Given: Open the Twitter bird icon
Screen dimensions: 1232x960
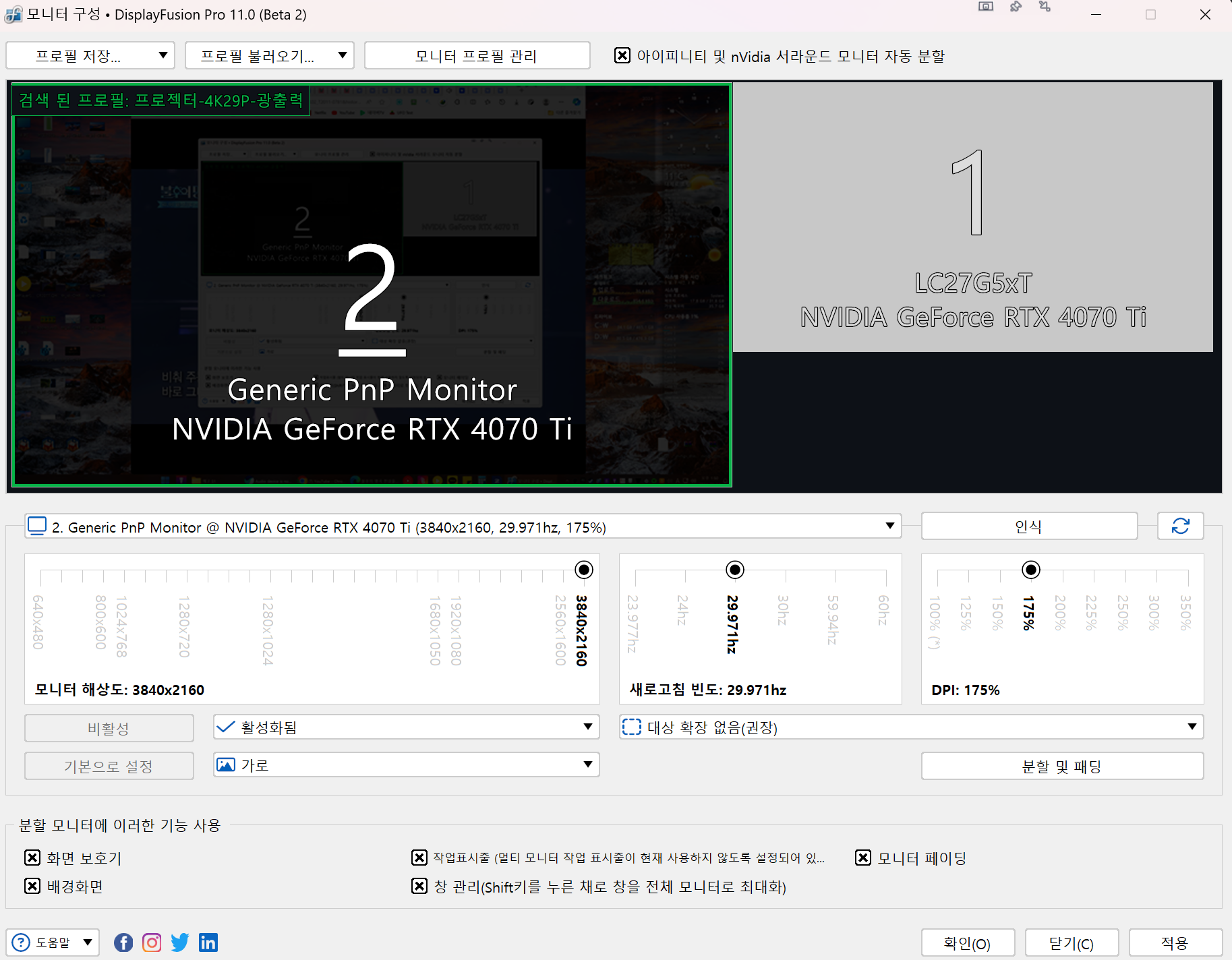Looking at the screenshot, I should [180, 942].
